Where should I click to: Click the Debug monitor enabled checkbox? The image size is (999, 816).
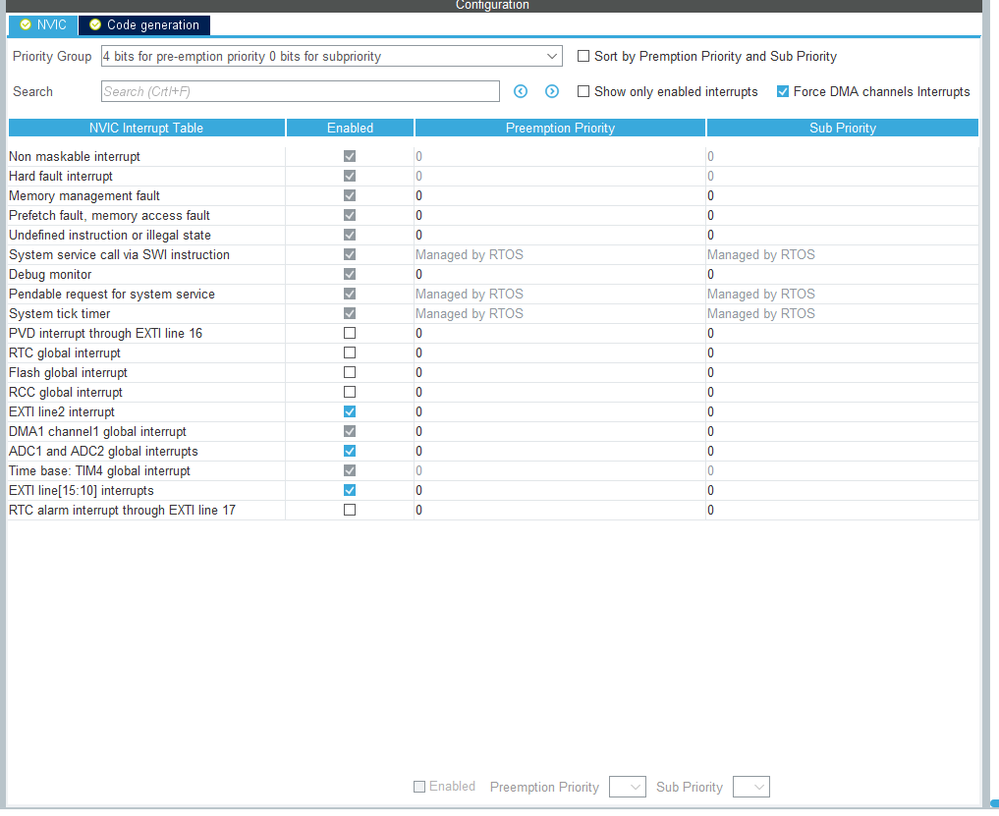pyautogui.click(x=350, y=275)
